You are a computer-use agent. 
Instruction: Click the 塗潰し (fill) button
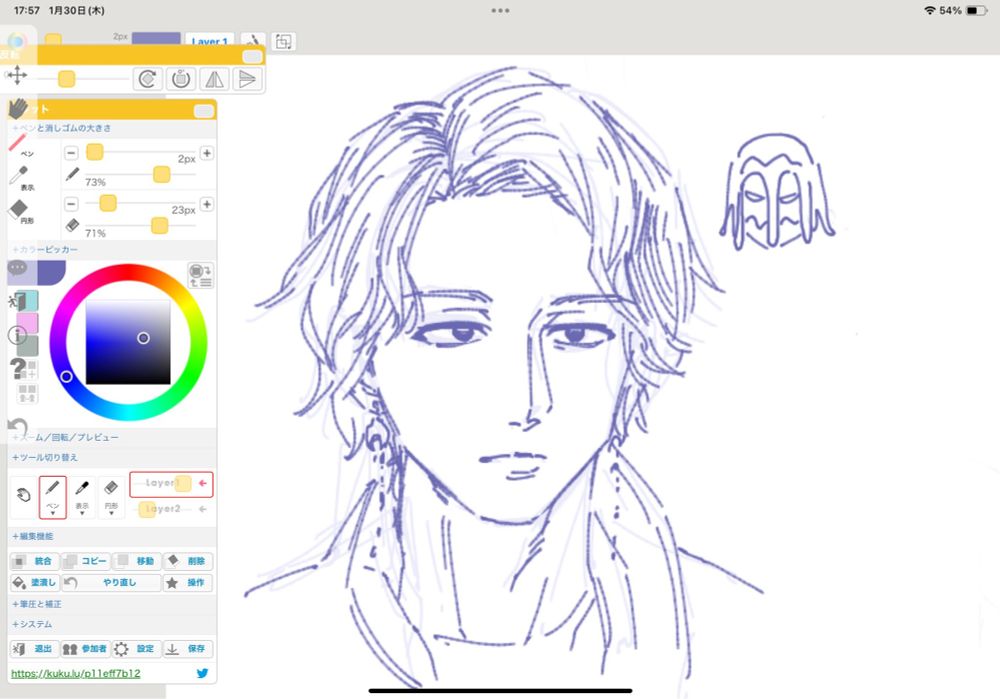pyautogui.click(x=34, y=582)
